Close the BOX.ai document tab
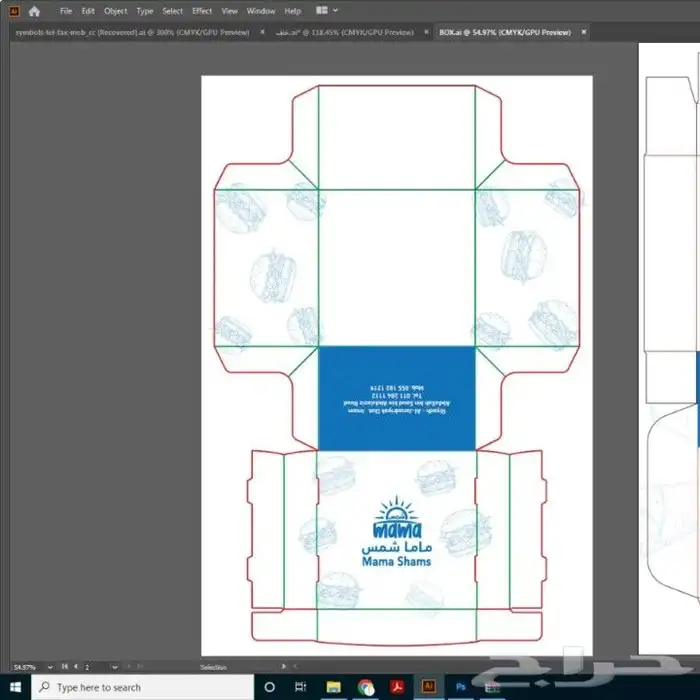This screenshot has width=700, height=700. [x=584, y=33]
